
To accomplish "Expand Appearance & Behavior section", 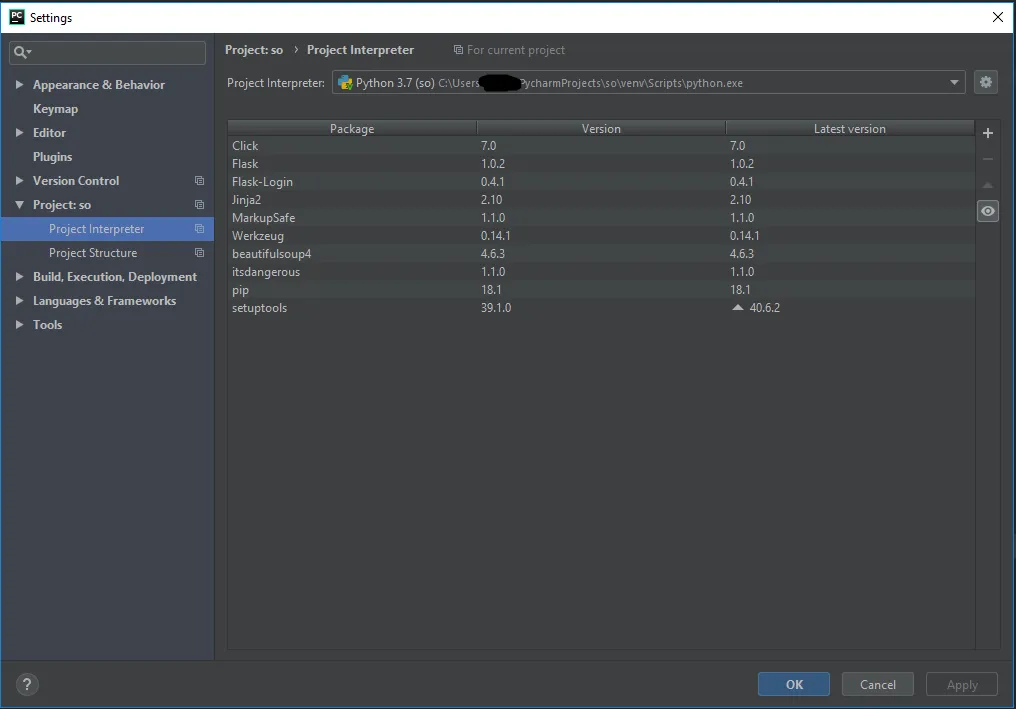I will click(x=19, y=85).
